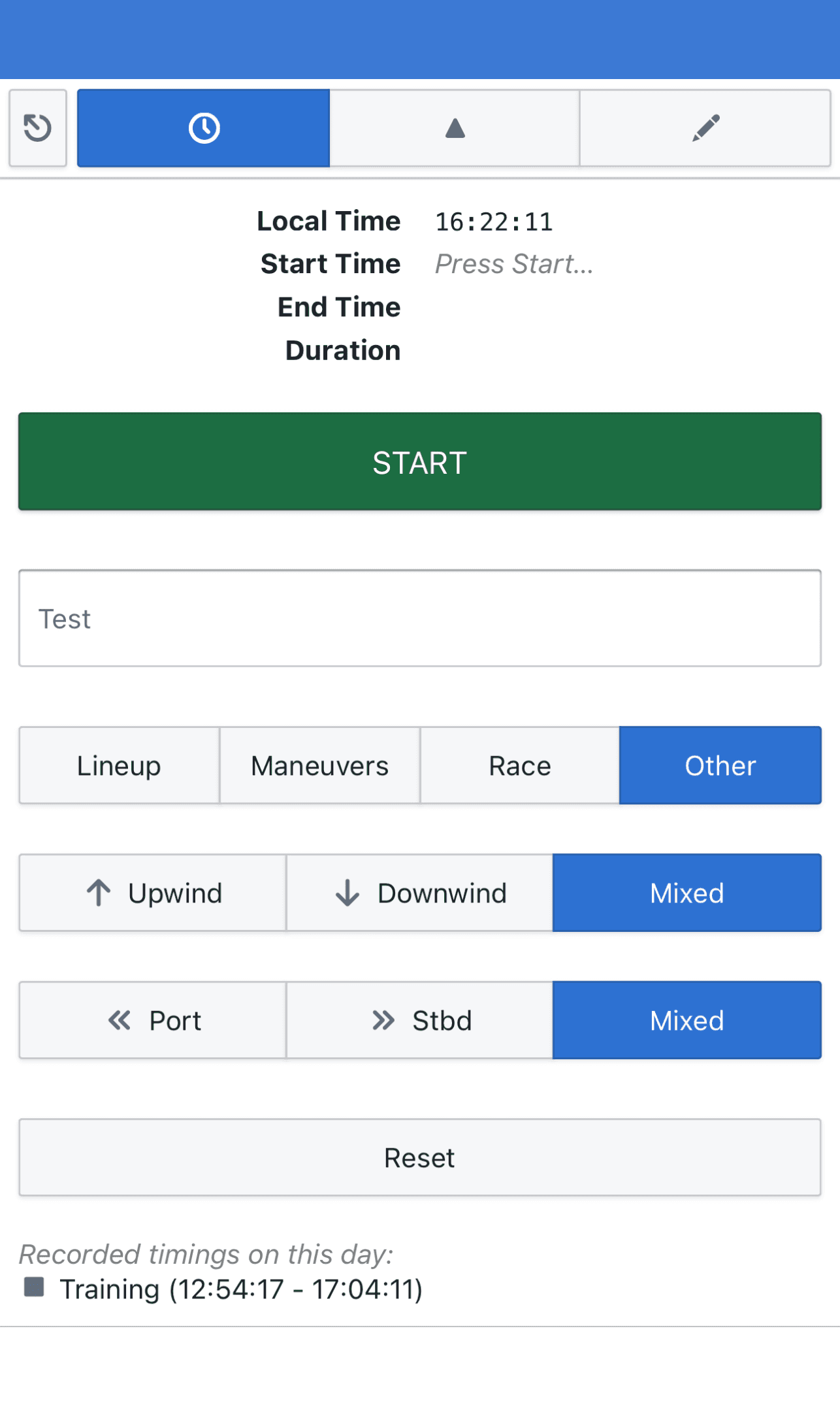
Task: Open the Training timing entry from today
Action: [241, 1289]
